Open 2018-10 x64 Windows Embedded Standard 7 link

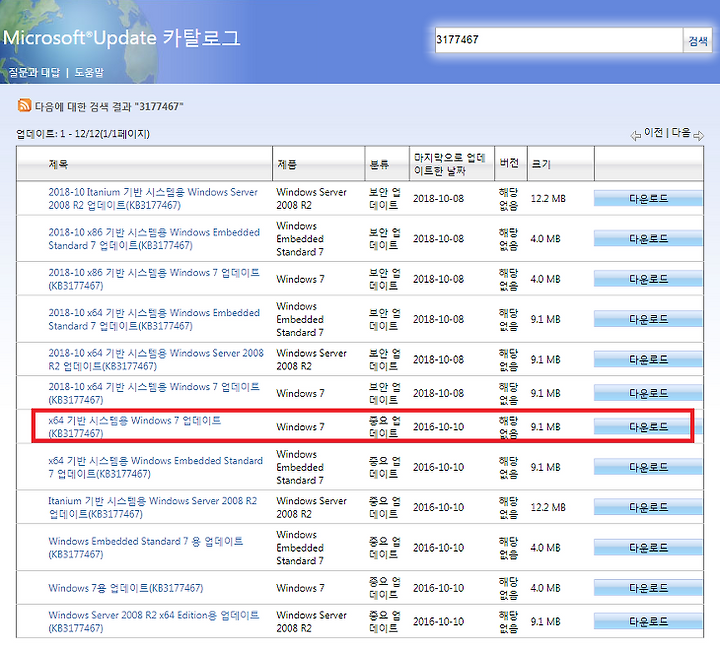pyautogui.click(x=154, y=319)
